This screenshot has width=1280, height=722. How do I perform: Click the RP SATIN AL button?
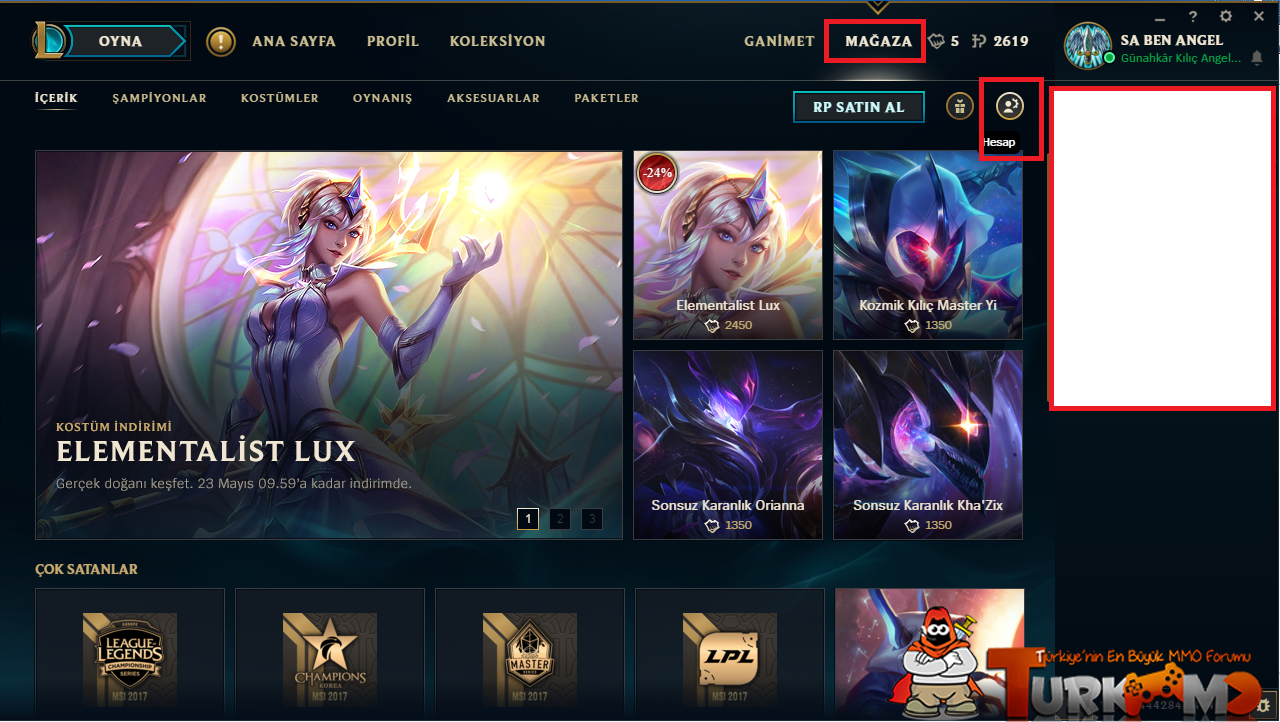pos(859,107)
